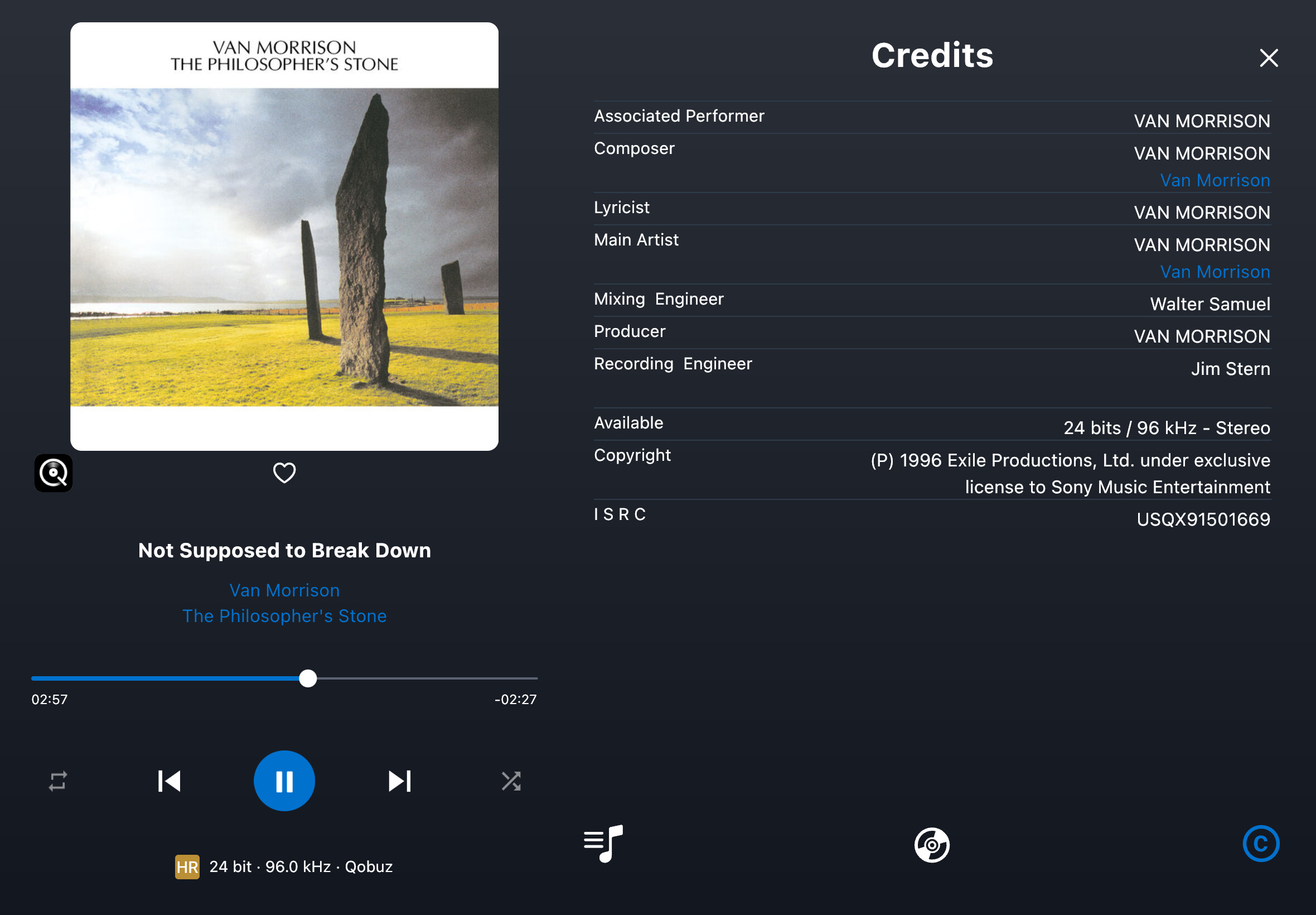Select the credits tab icon

1260,844
